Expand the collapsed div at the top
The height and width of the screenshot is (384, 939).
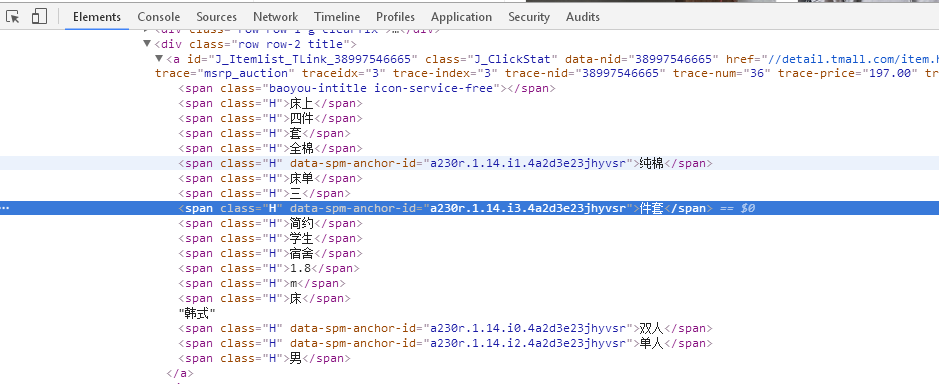[x=147, y=30]
